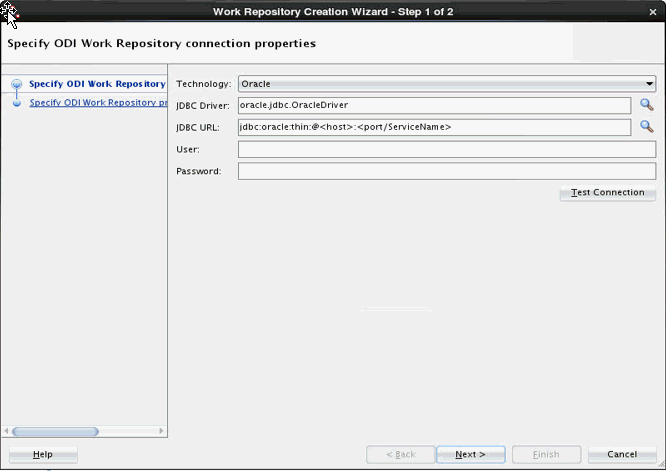Focus the JDBC URL text field

coord(435,127)
